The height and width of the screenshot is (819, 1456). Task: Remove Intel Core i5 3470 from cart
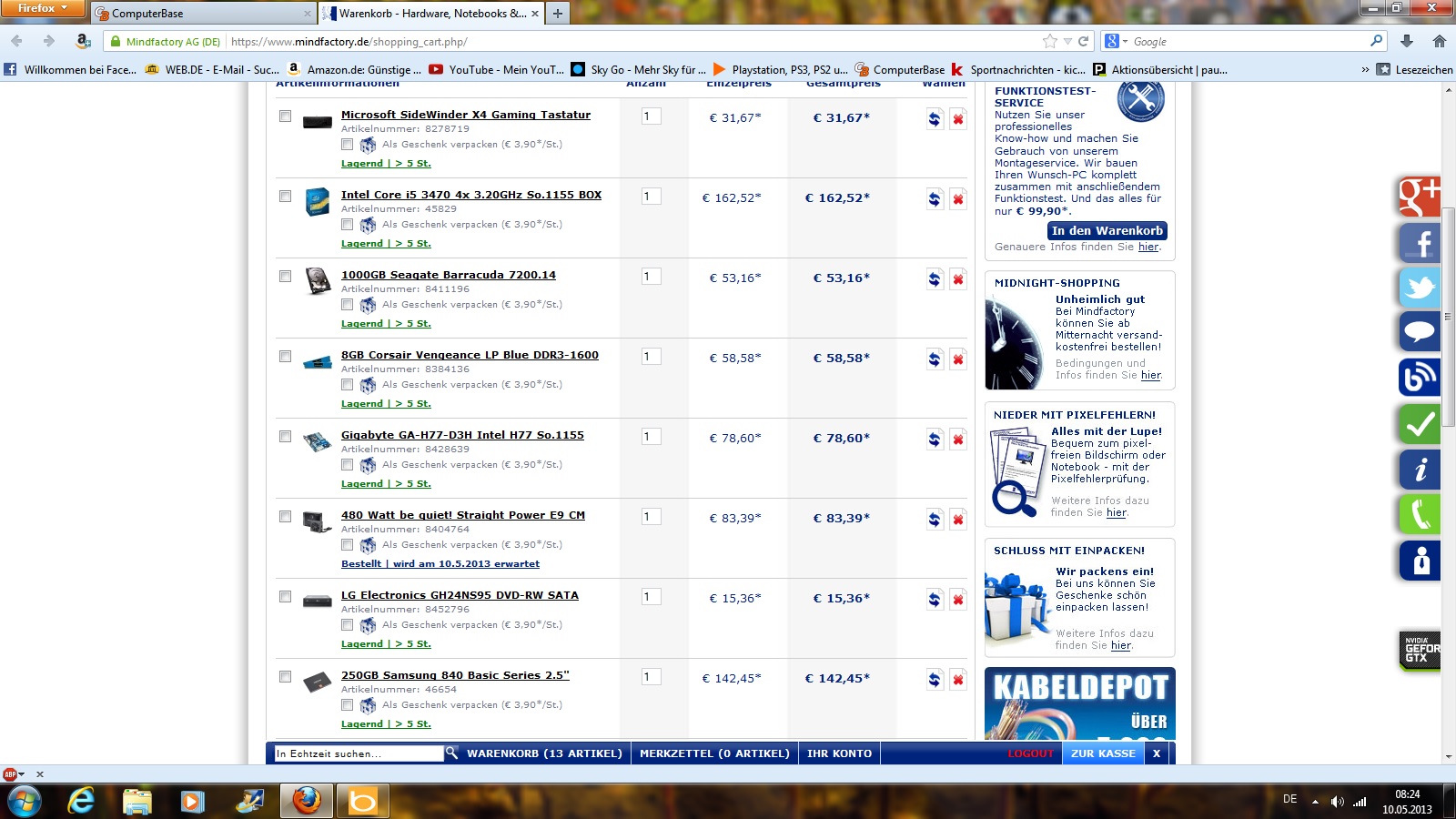click(958, 199)
